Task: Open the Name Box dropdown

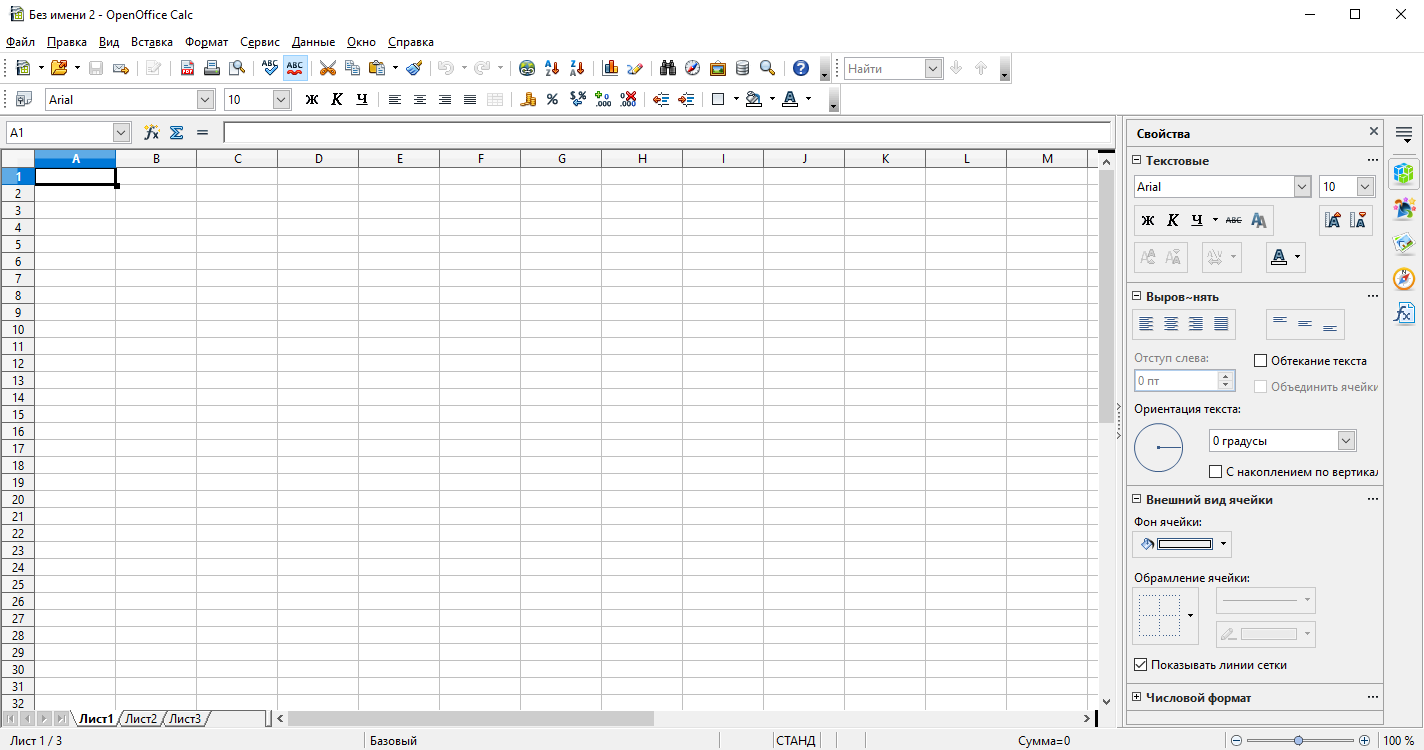Action: click(122, 132)
